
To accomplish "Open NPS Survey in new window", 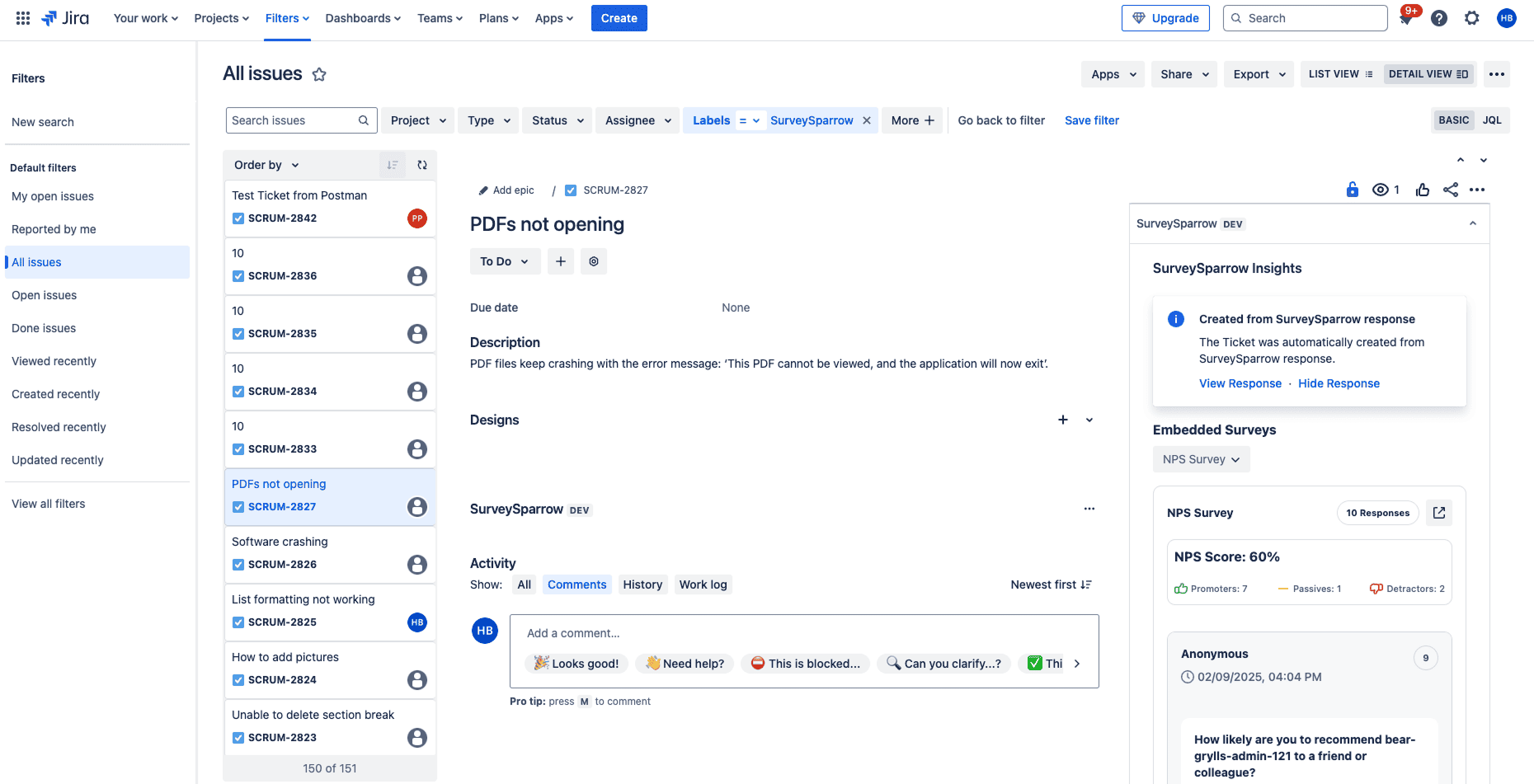I will click(x=1439, y=513).
